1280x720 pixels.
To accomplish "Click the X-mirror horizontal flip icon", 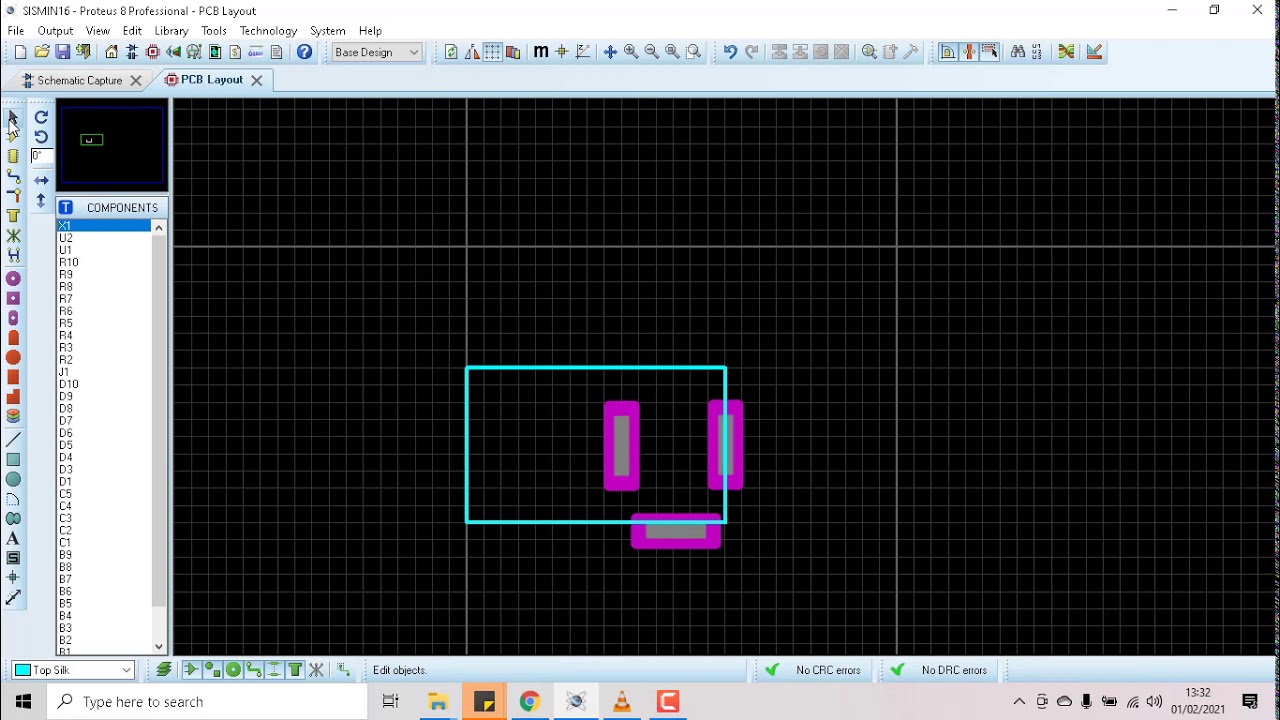I will 41,181.
